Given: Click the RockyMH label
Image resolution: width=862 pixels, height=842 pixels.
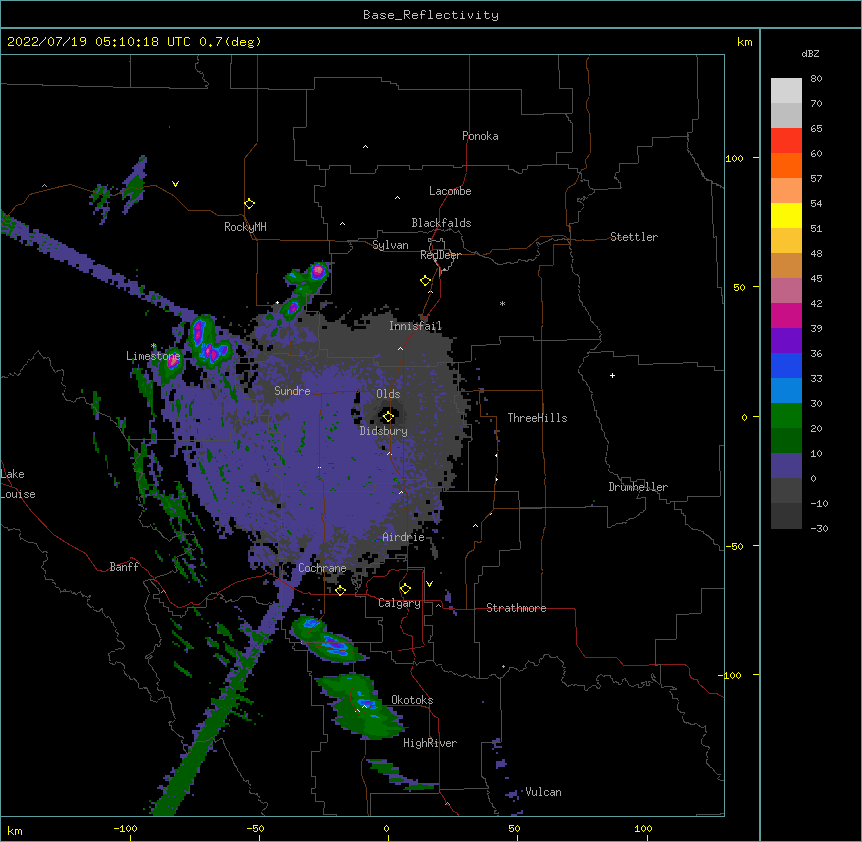Looking at the screenshot, I should (245, 227).
